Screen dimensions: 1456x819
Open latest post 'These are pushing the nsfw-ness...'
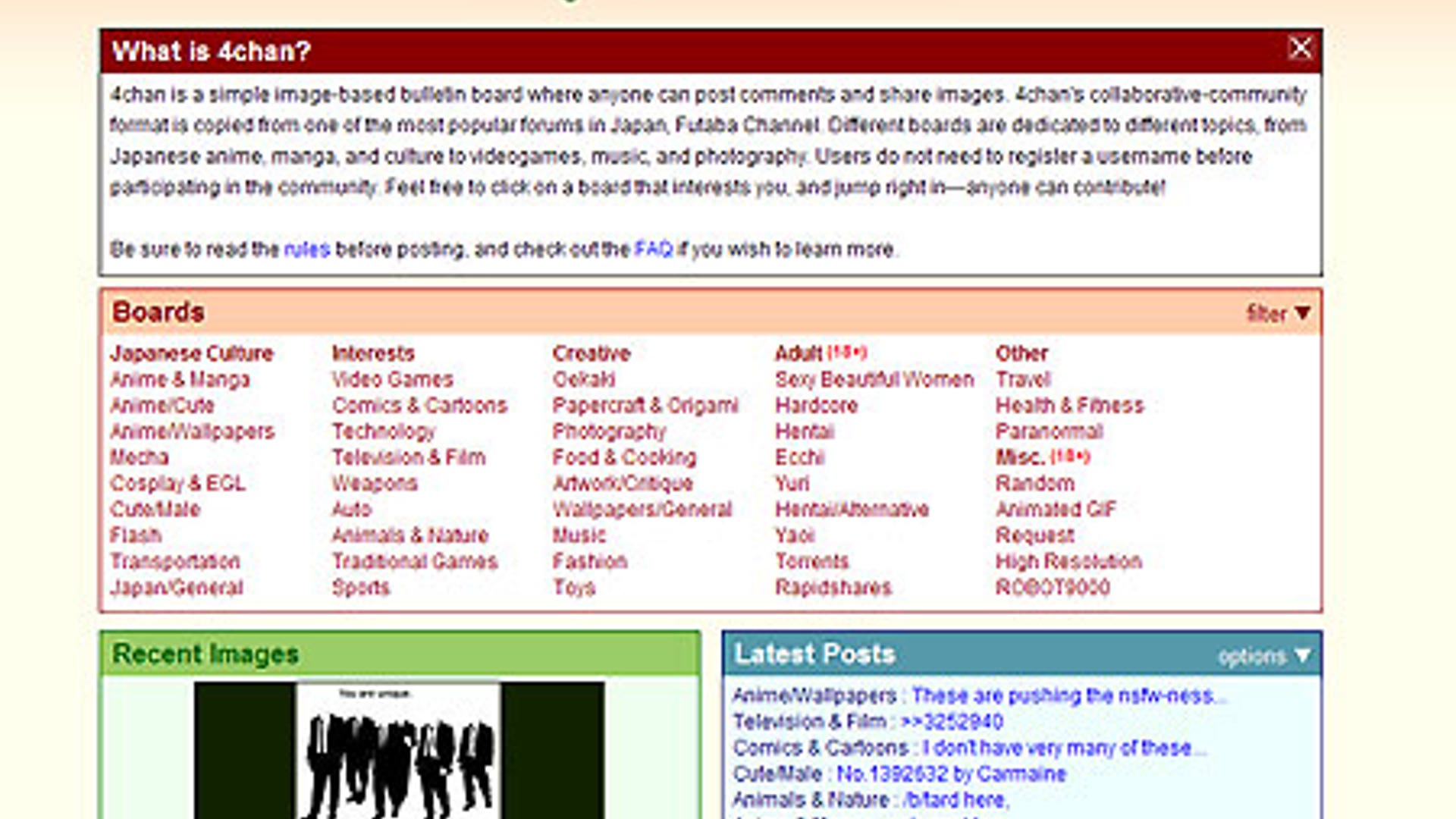(1068, 695)
